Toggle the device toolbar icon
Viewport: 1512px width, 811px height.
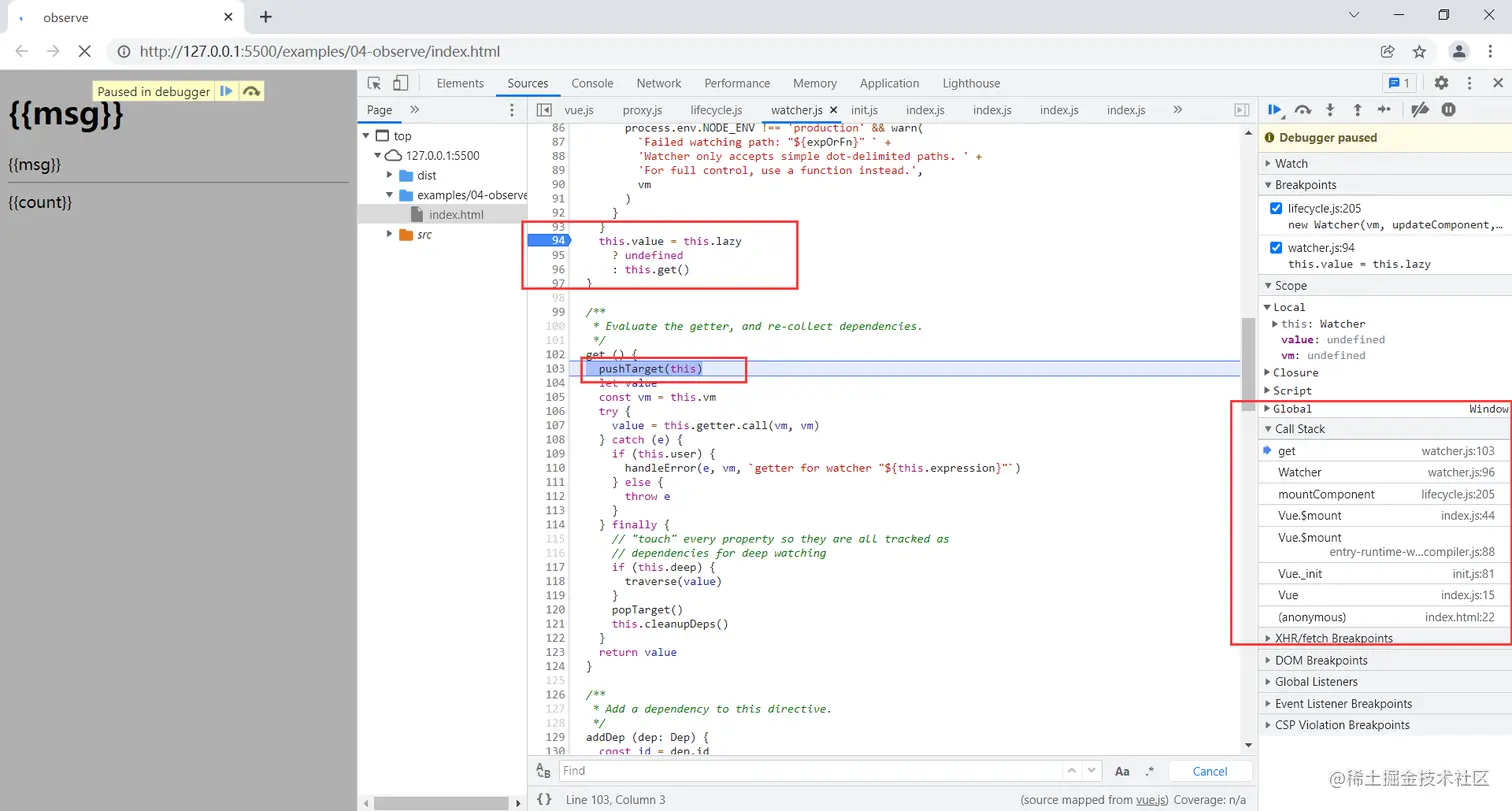click(x=400, y=83)
